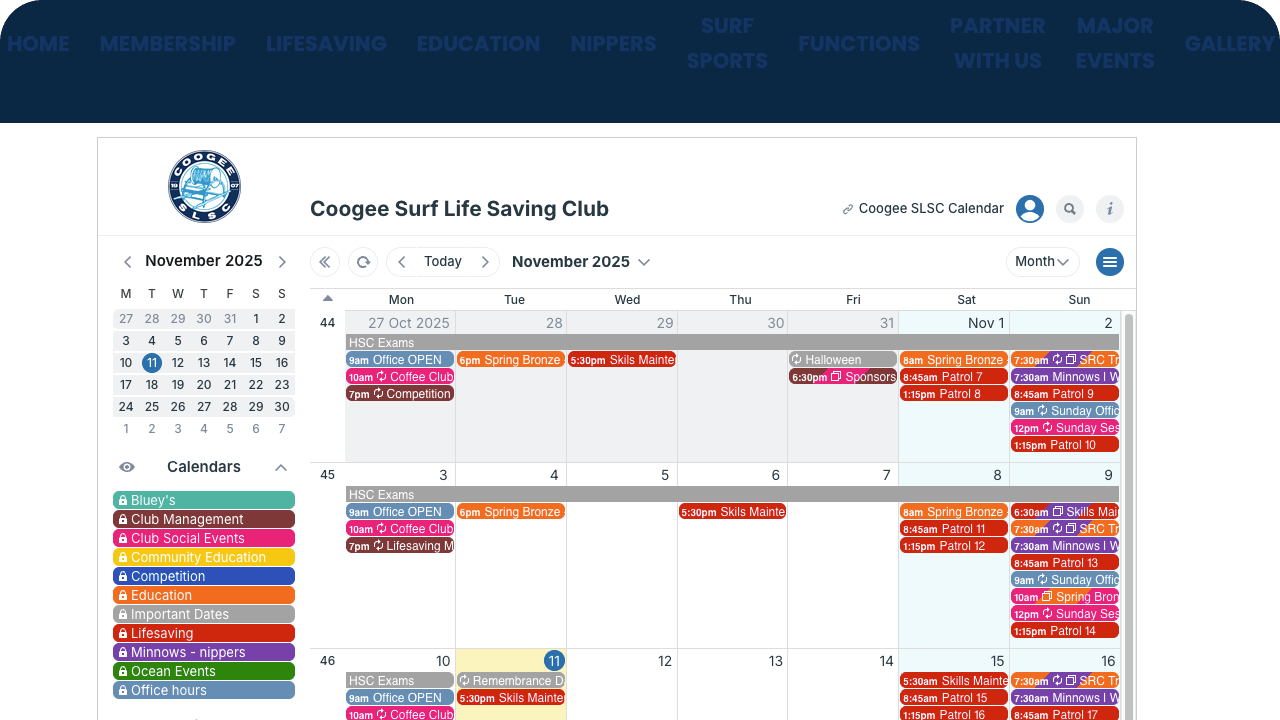1280x720 pixels.
Task: Open the Coogee SLSC Calendar link
Action: pos(923,209)
